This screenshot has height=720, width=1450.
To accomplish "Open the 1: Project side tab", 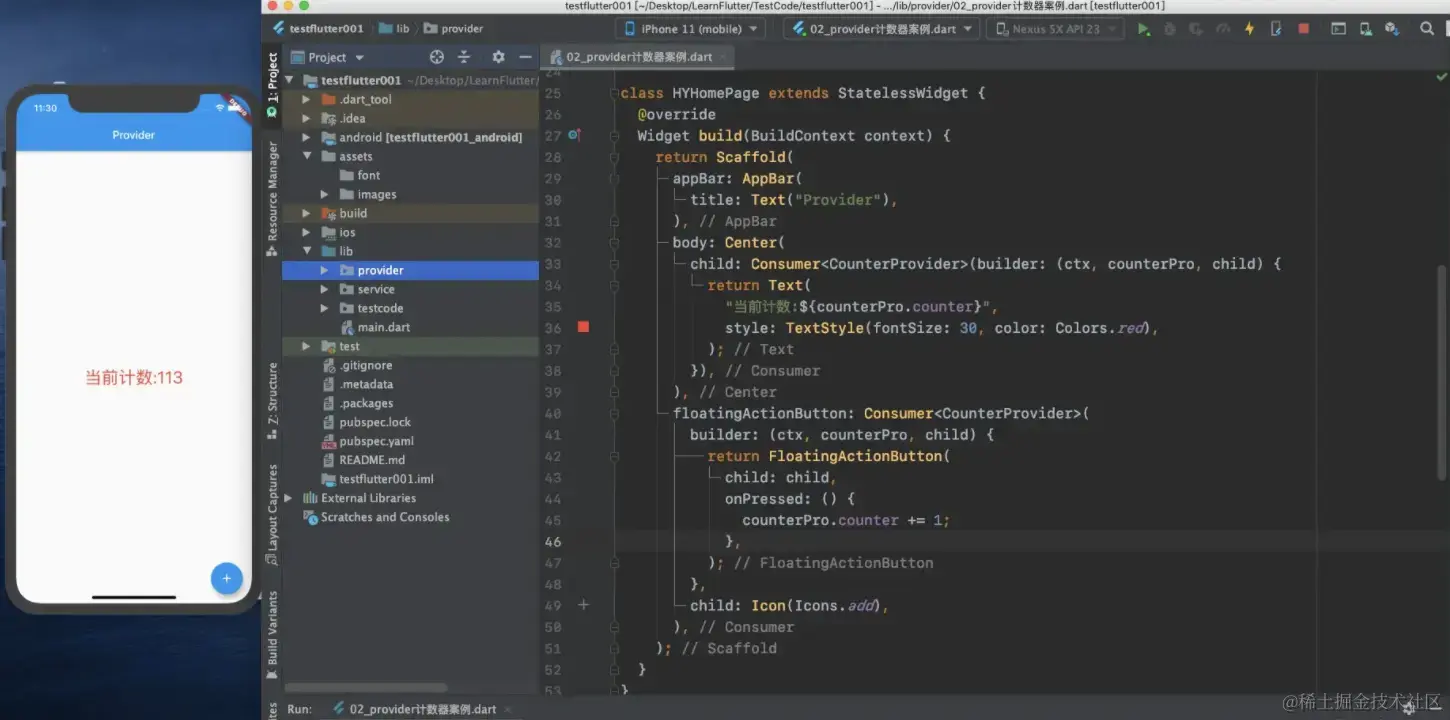I will tap(272, 86).
